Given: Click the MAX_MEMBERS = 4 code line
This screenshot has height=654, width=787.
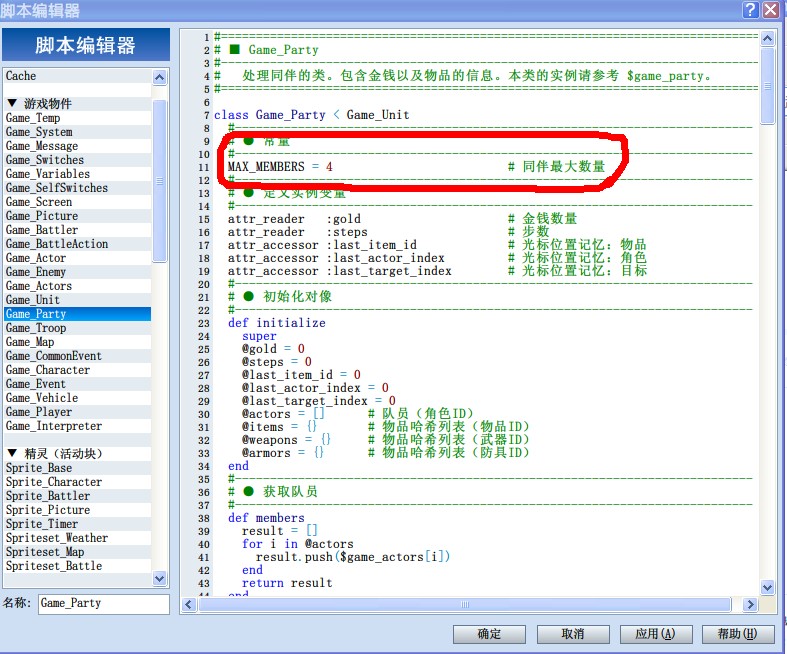Looking at the screenshot, I should click(x=280, y=167).
